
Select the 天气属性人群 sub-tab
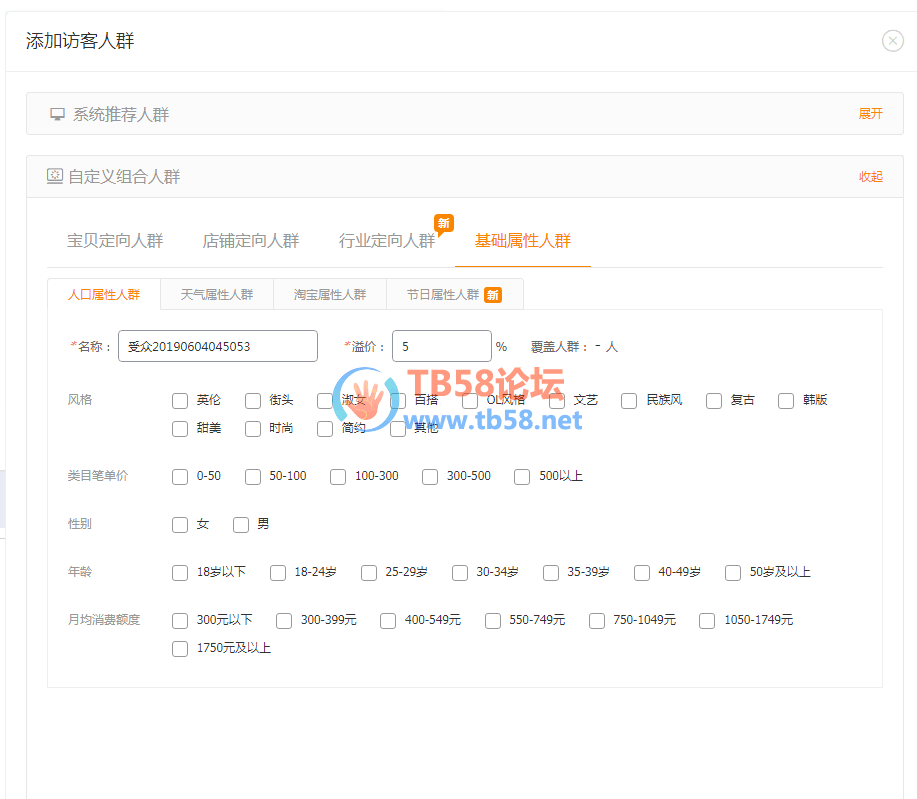[217, 295]
